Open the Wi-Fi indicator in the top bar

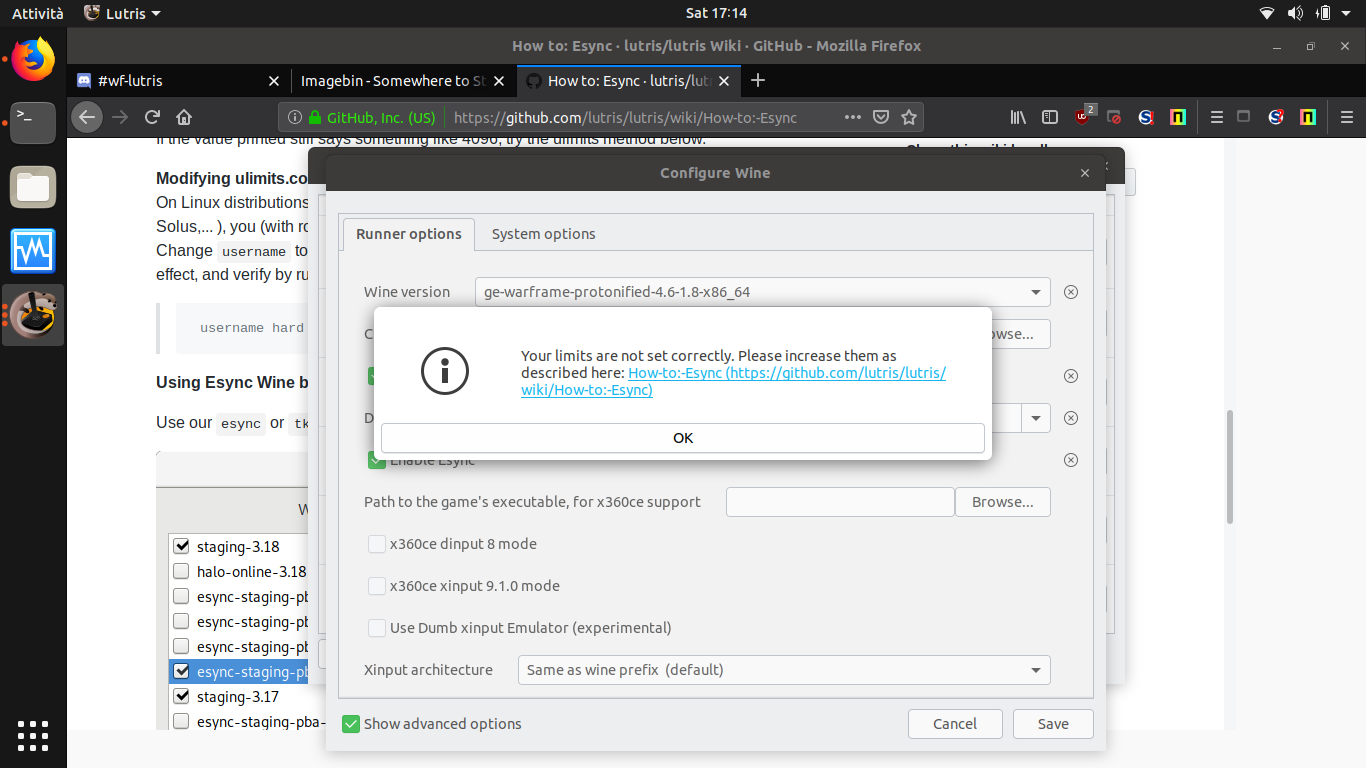(x=1267, y=13)
